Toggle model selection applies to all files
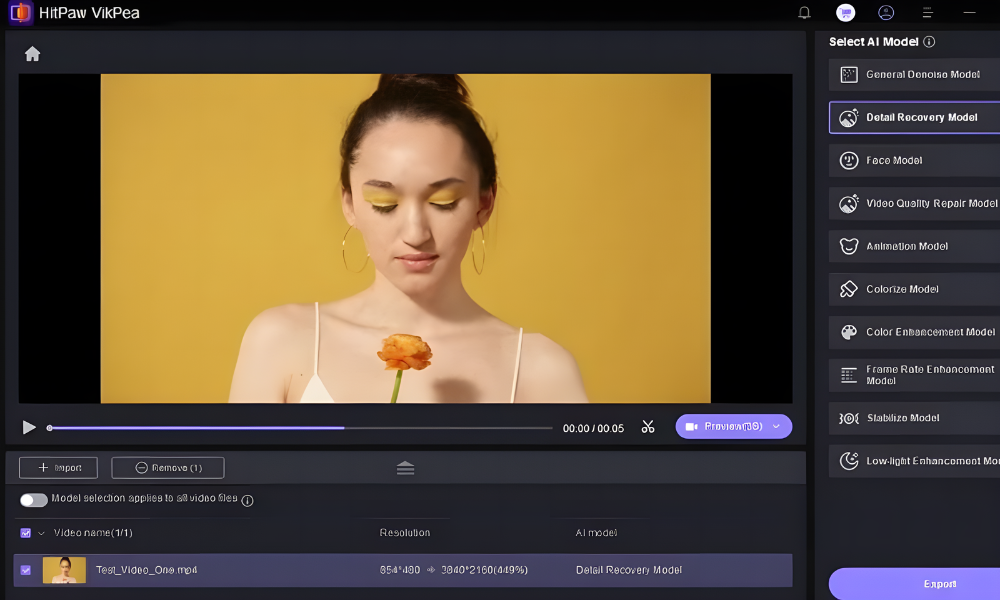Image resolution: width=1000 pixels, height=600 pixels. (x=34, y=500)
